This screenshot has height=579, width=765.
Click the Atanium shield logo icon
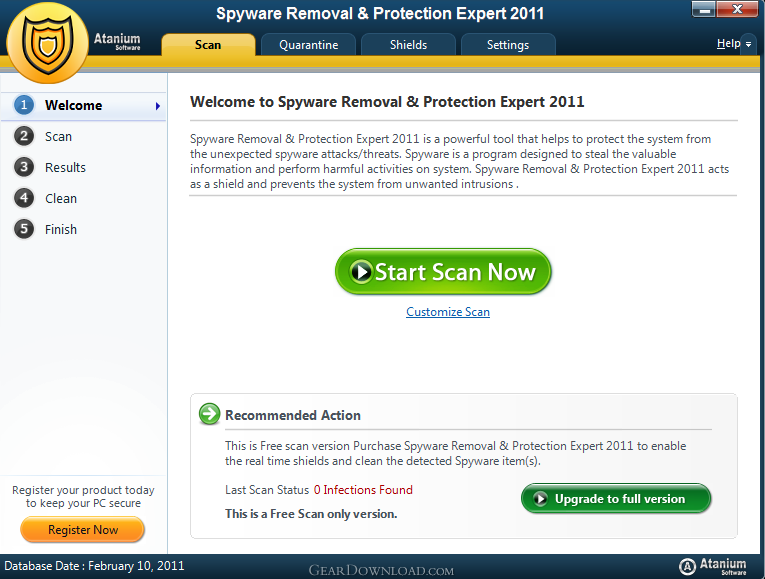pyautogui.click(x=47, y=43)
